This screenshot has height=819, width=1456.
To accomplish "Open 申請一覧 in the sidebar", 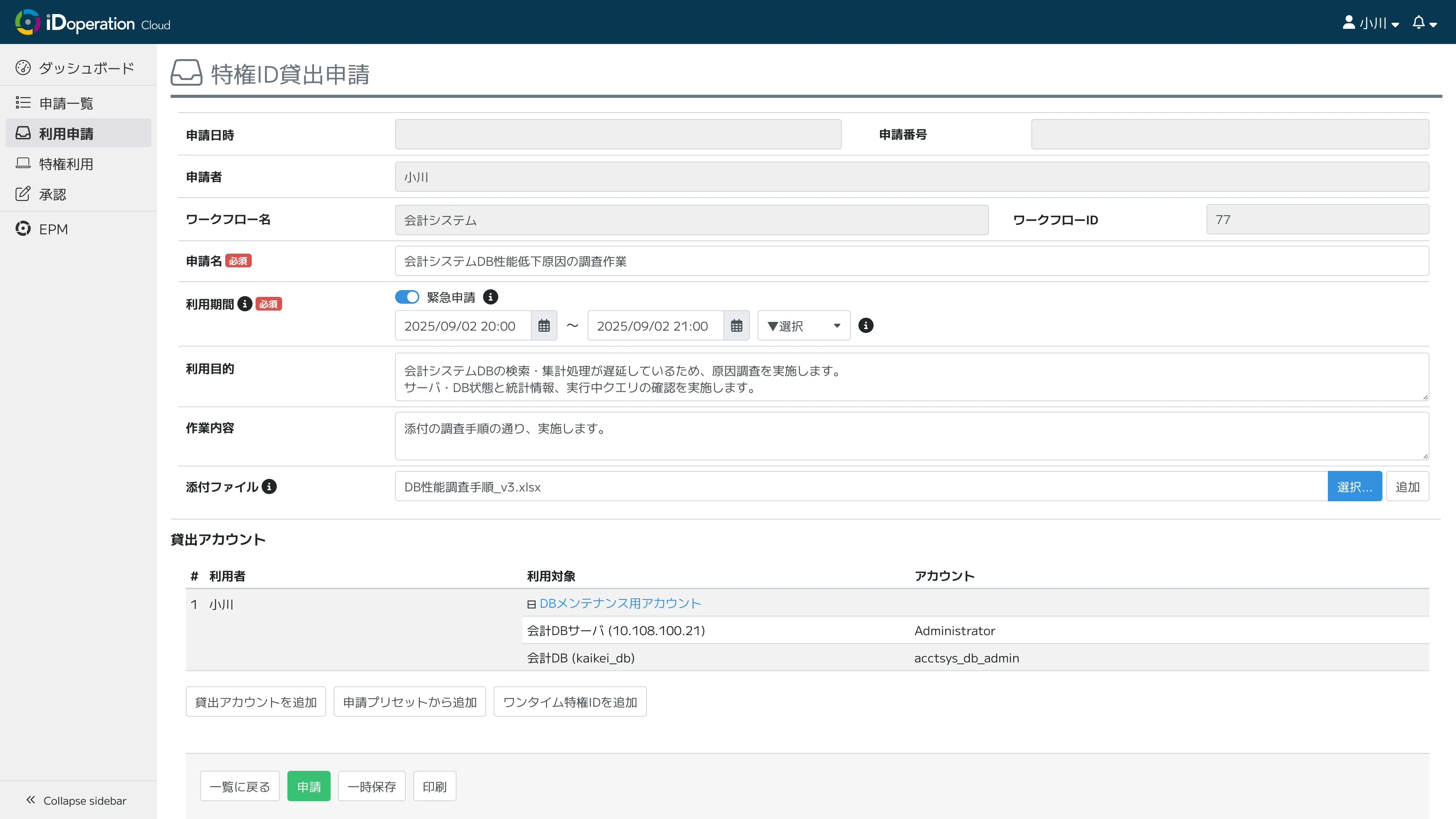I will point(66,104).
